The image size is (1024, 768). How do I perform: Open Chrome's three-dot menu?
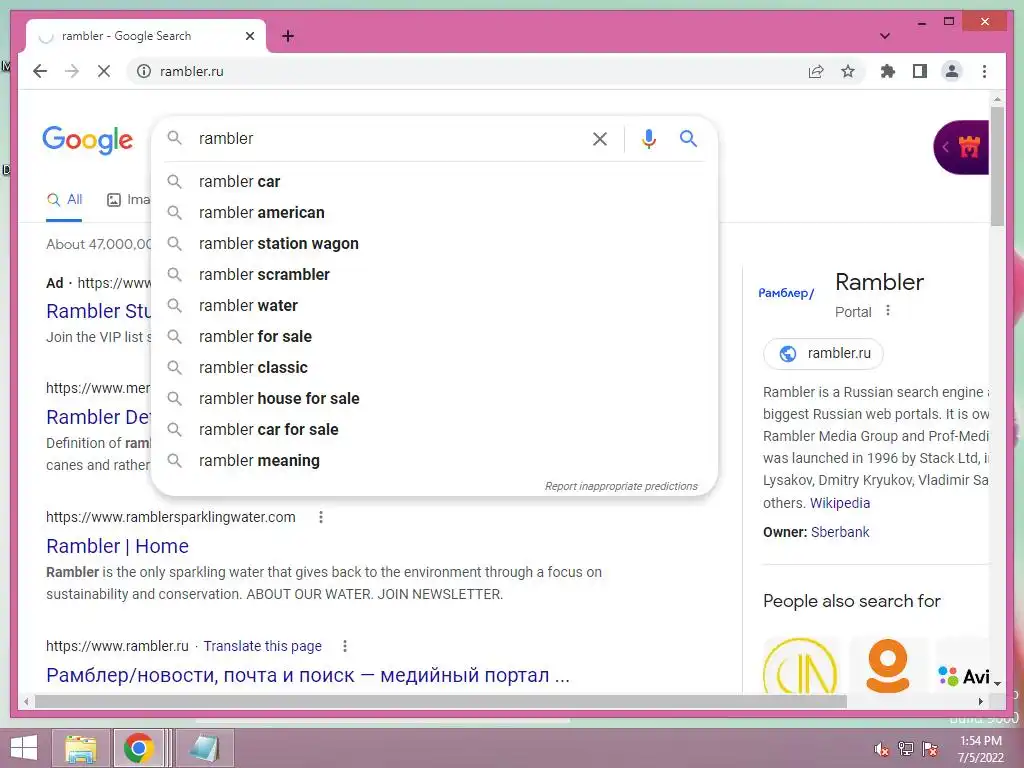pos(984,71)
